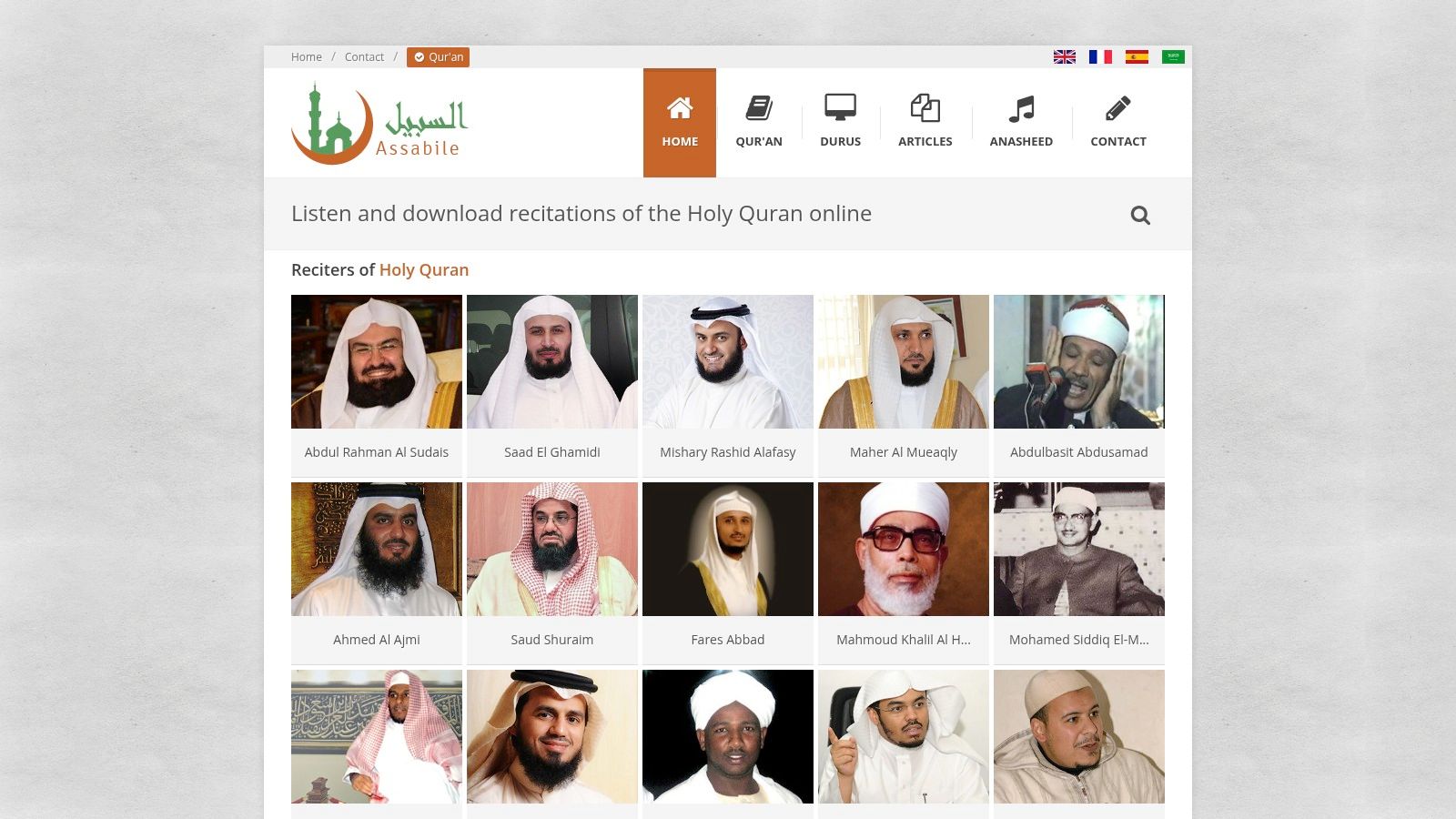This screenshot has width=1456, height=819.
Task: Open the HOME tab in the navigation bar
Action: pyautogui.click(x=679, y=141)
